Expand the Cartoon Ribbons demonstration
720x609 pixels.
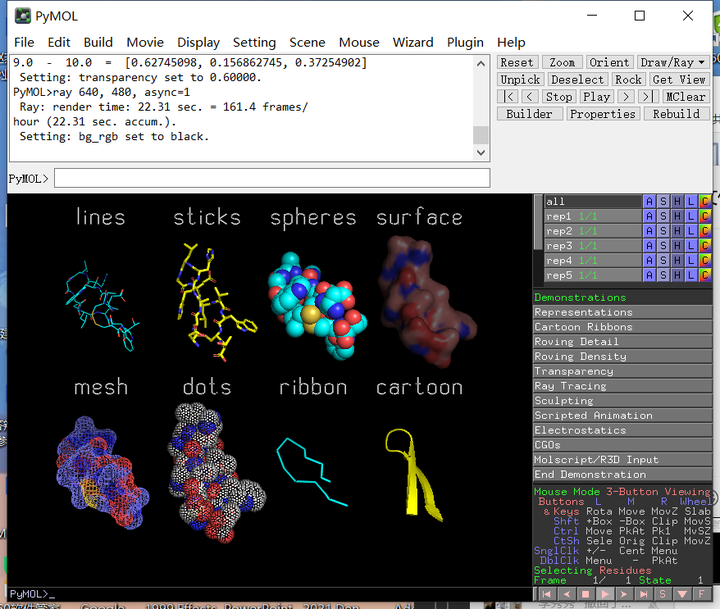[583, 327]
